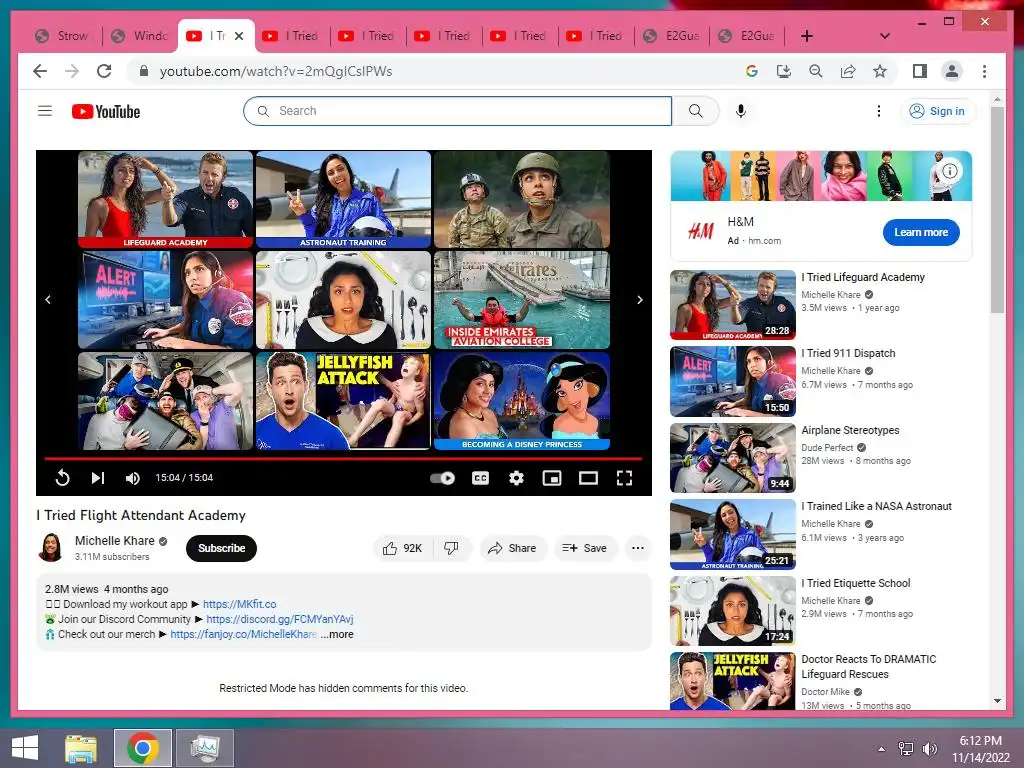Install or download page icon in address bar
This screenshot has height=768, width=1024.
point(784,71)
